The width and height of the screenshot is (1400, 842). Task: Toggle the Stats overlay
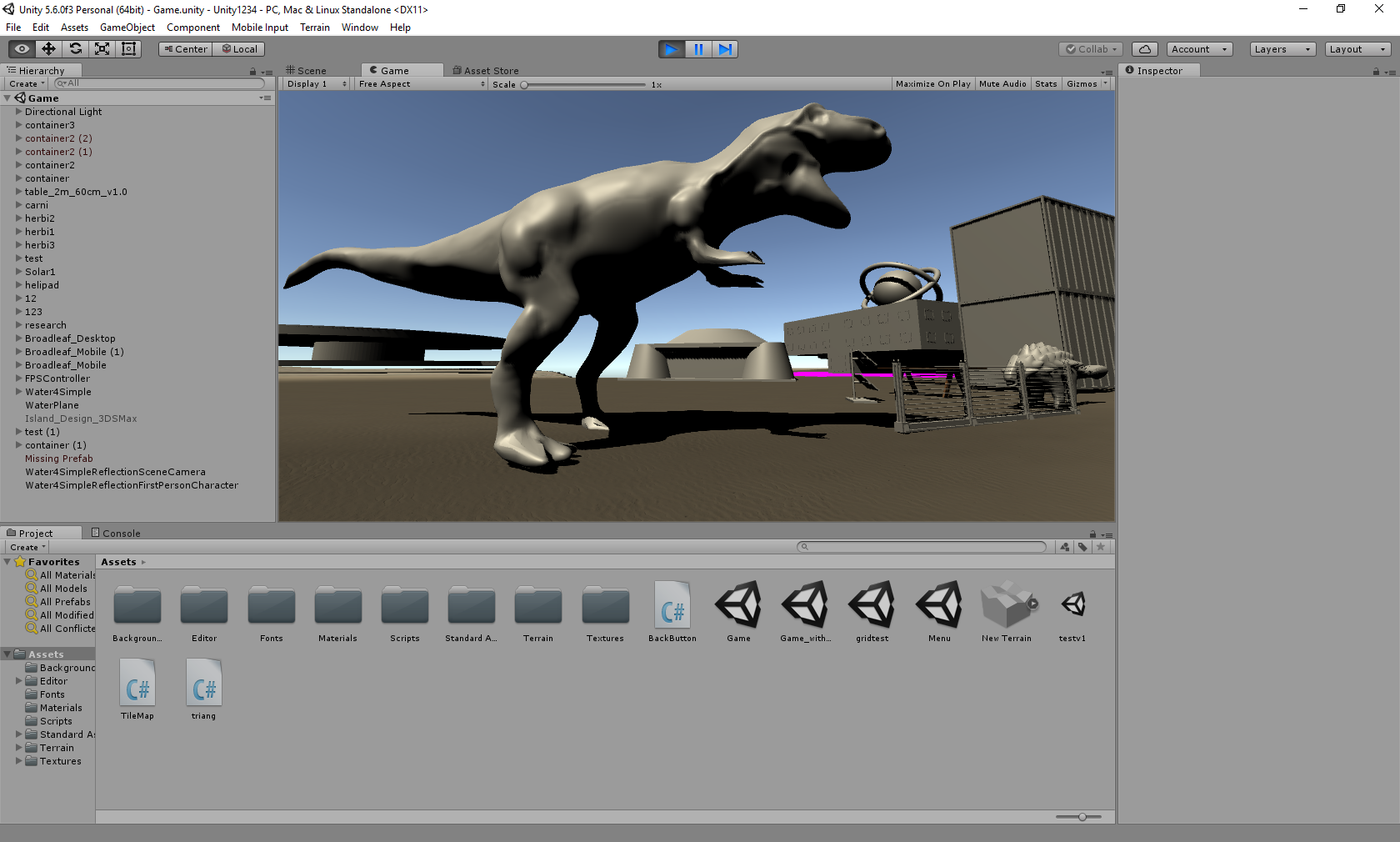point(1046,84)
